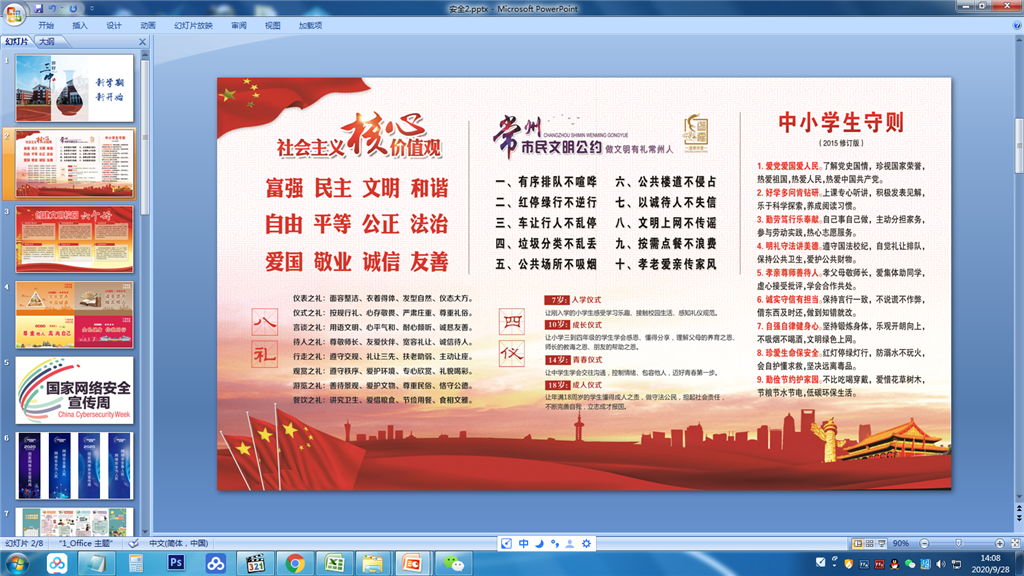The image size is (1024, 576).
Task: Click the active PowerPoint taskbar button
Action: [412, 564]
